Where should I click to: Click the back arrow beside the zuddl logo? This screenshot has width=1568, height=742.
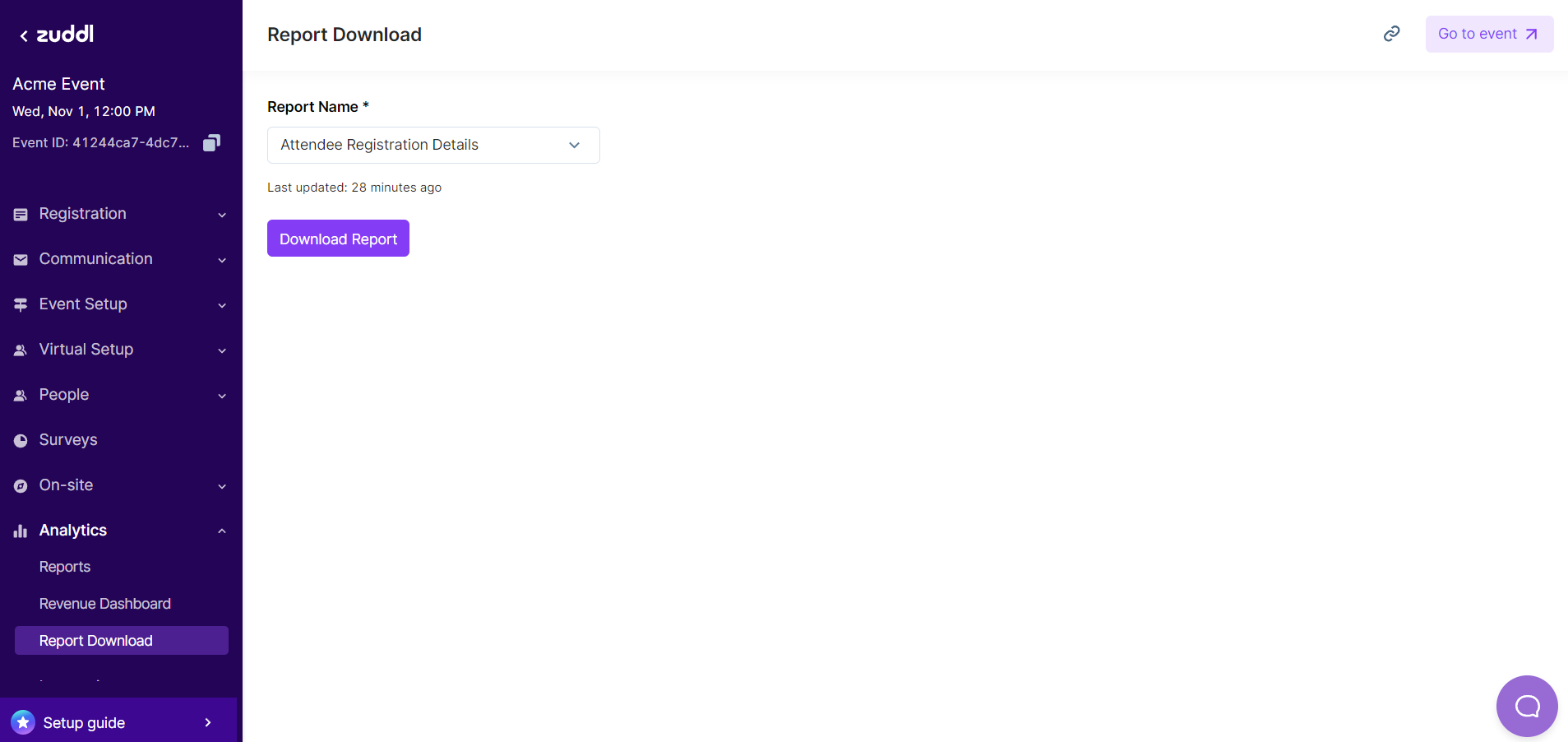pyautogui.click(x=24, y=35)
